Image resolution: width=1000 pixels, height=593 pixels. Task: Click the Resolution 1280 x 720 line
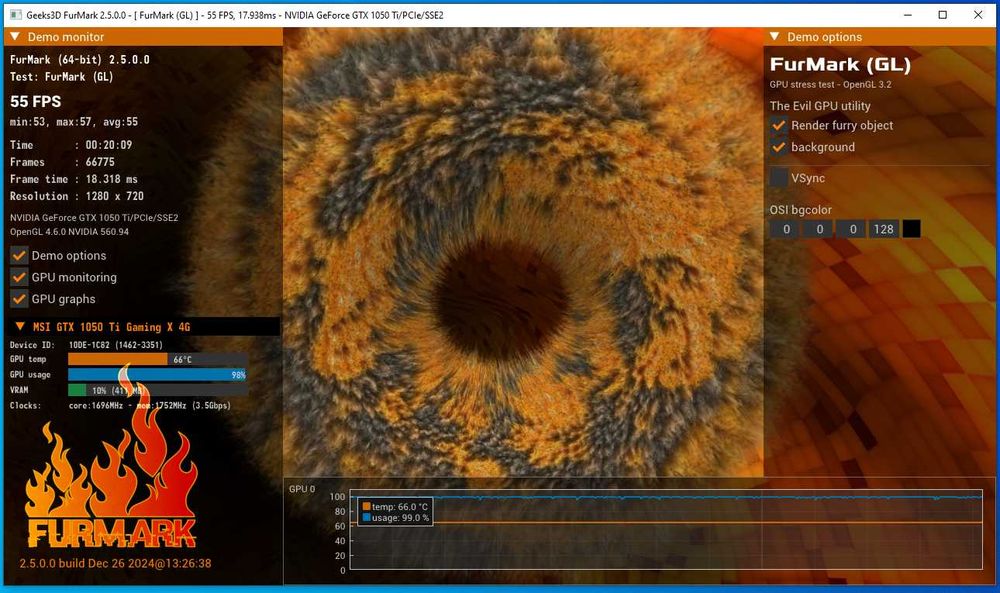[77, 196]
